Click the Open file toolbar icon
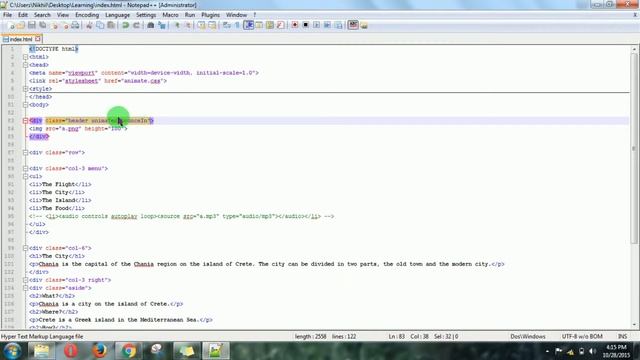Screen dimensions: 640x360 pyautogui.click(x=21, y=25)
